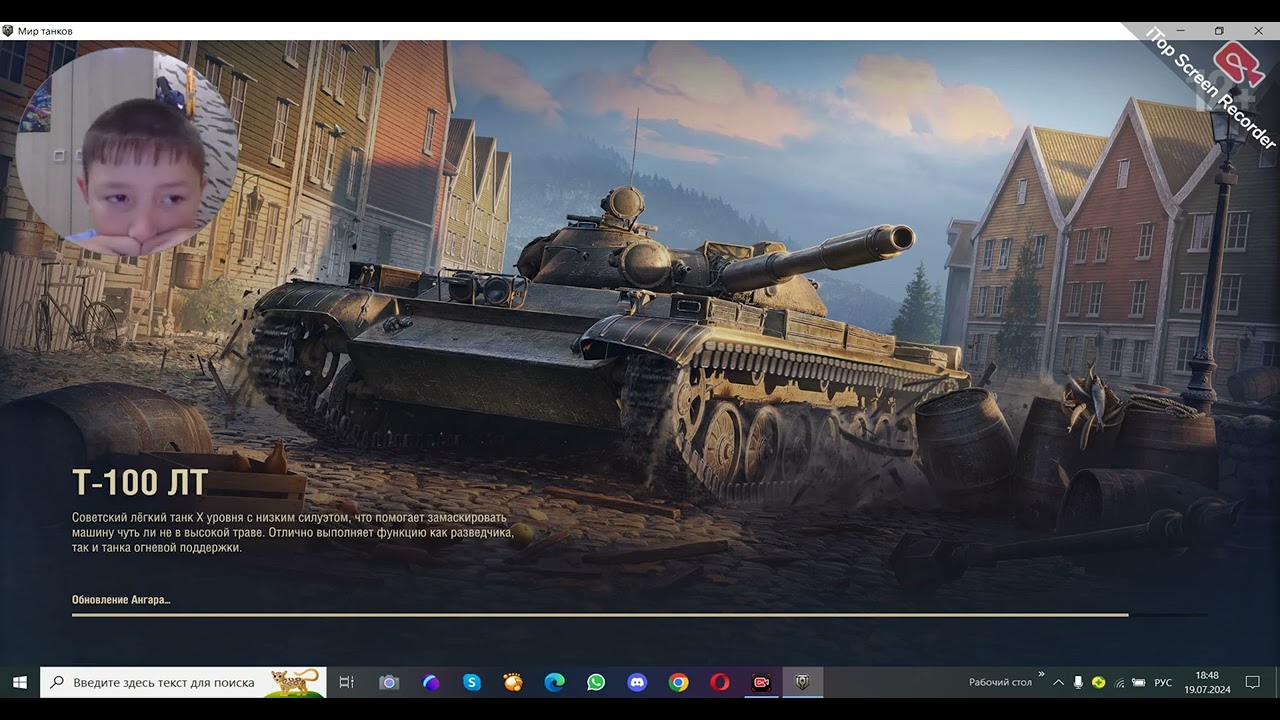Click the taskbar search box
Image resolution: width=1280 pixels, height=720 pixels.
tap(183, 682)
